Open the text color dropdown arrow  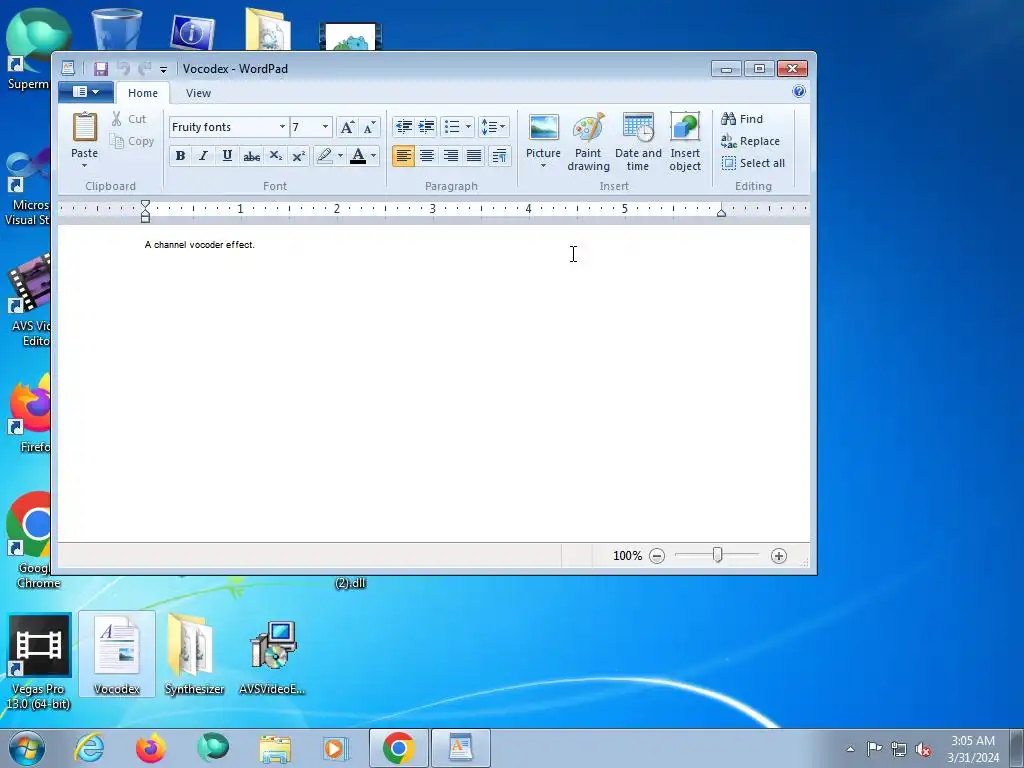click(x=374, y=155)
